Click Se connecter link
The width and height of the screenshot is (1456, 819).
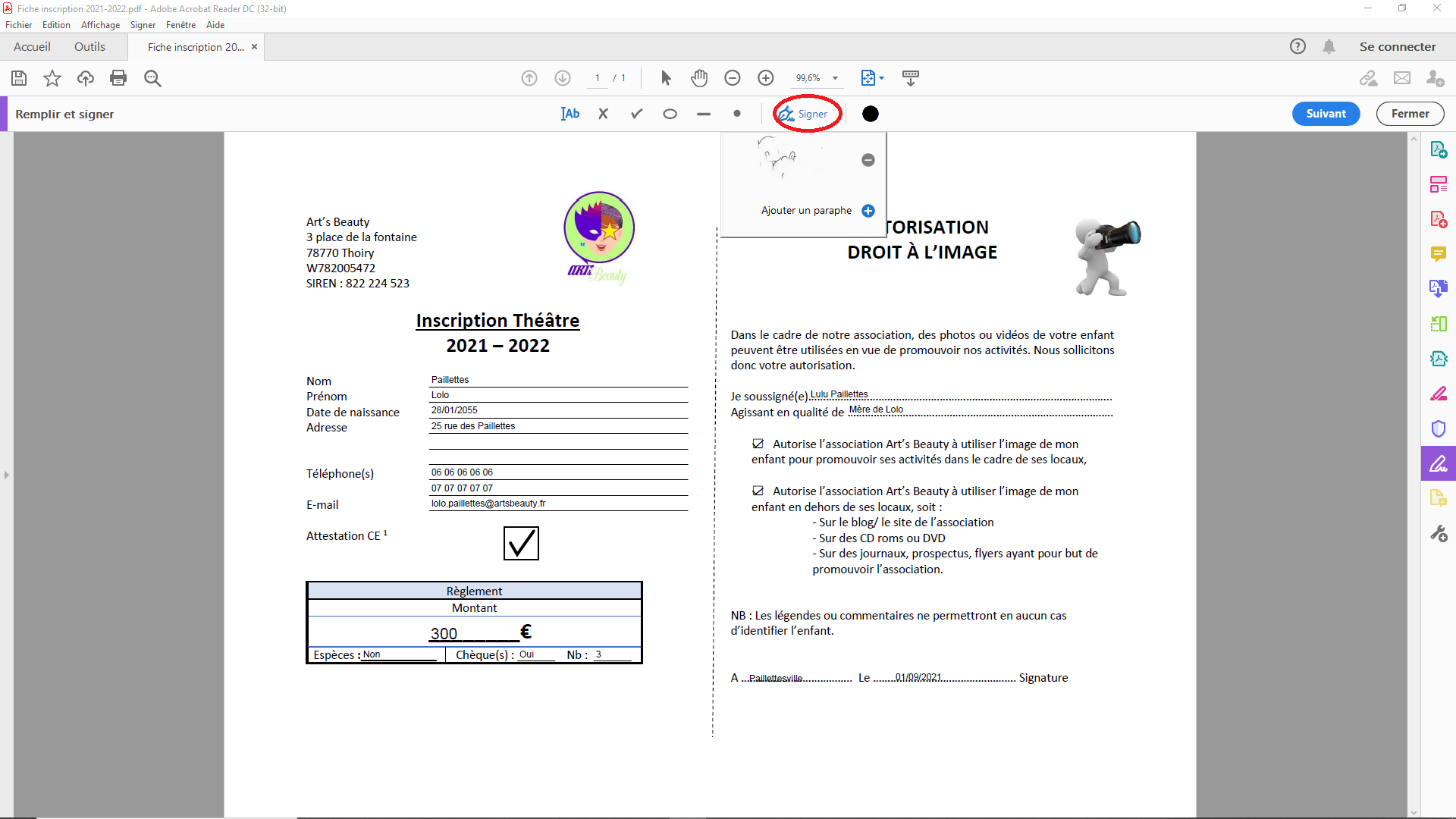point(1397,46)
